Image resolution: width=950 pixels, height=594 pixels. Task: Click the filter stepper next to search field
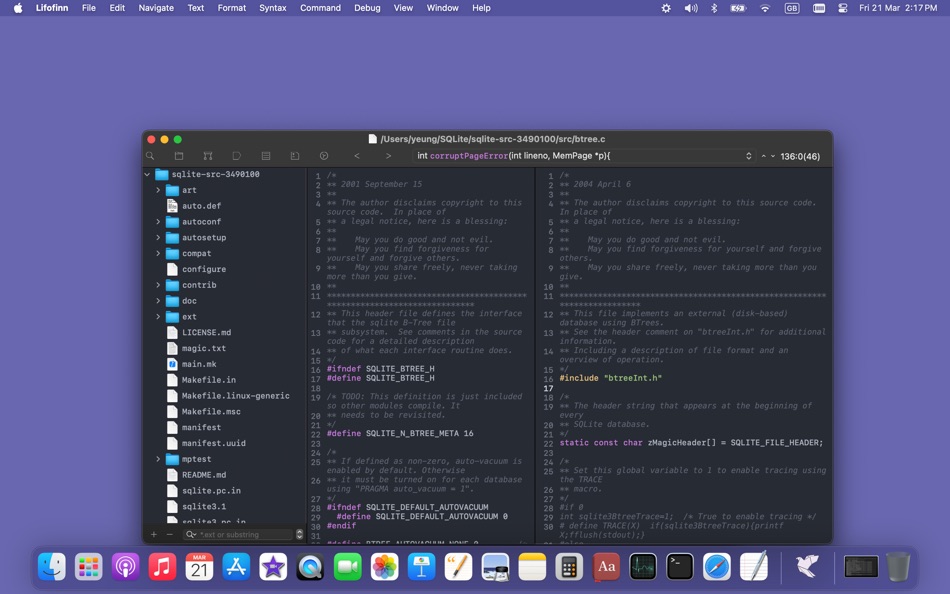click(299, 535)
